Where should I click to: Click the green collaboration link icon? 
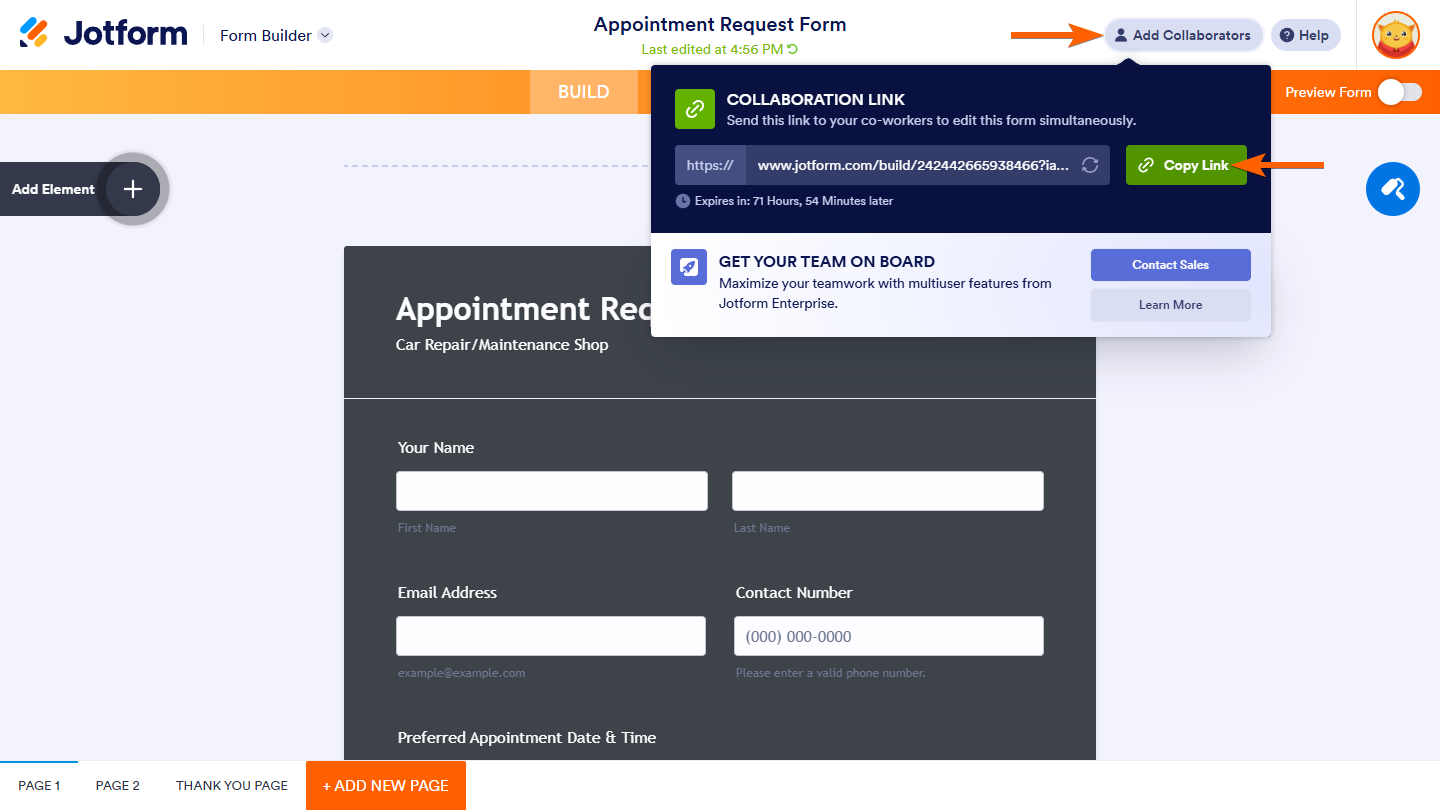tap(694, 109)
